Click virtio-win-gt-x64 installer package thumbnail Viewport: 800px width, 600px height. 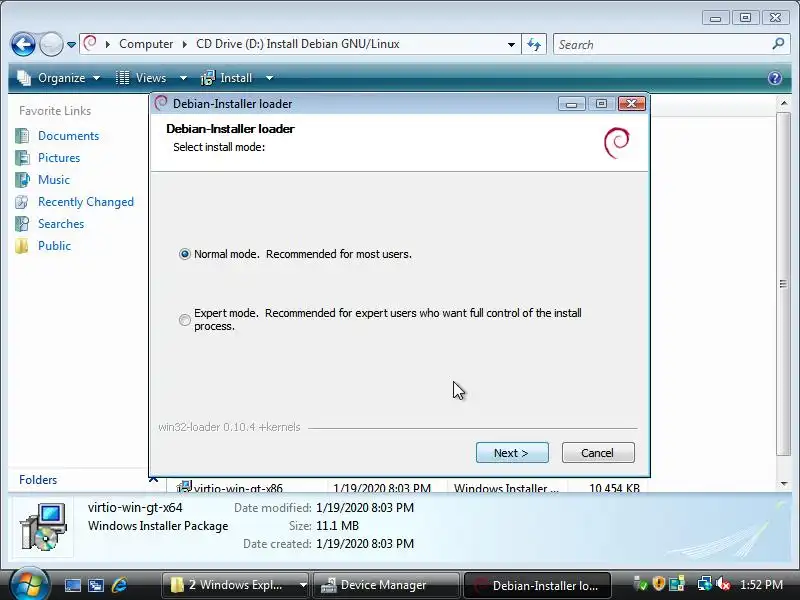point(43,527)
